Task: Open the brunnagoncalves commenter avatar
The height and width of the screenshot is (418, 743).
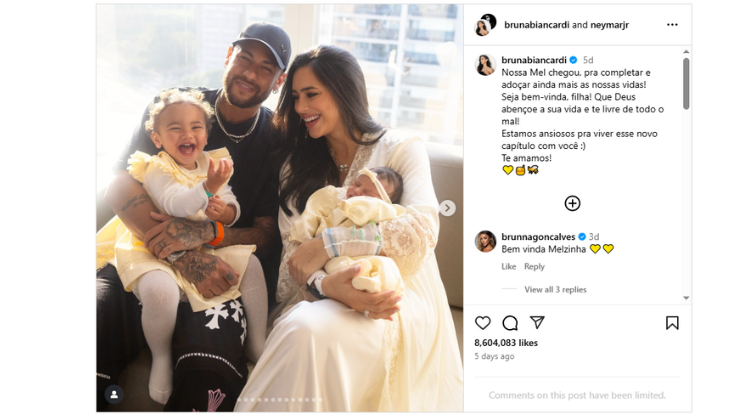Action: coord(485,241)
